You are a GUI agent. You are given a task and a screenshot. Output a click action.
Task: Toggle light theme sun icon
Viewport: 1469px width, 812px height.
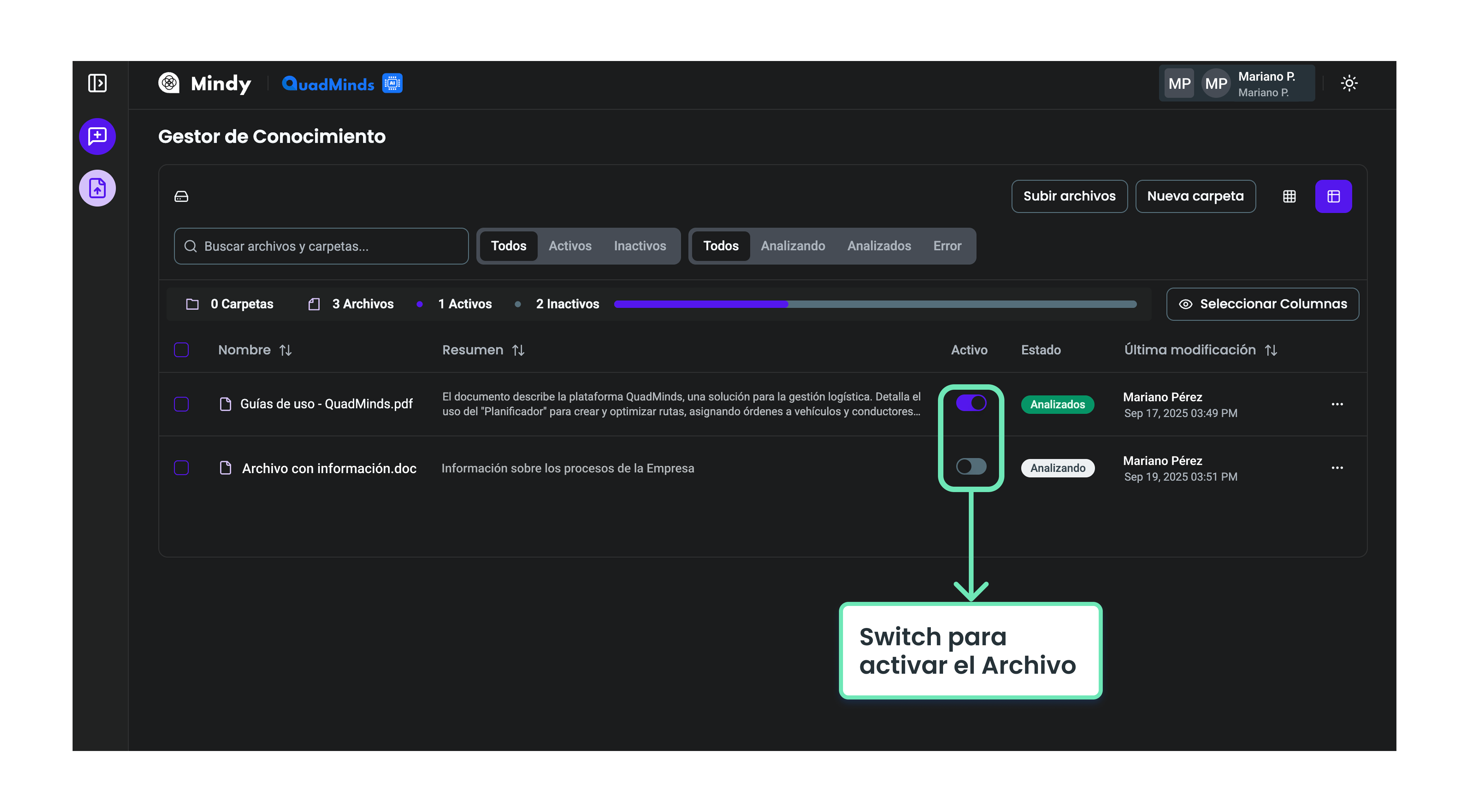point(1349,83)
